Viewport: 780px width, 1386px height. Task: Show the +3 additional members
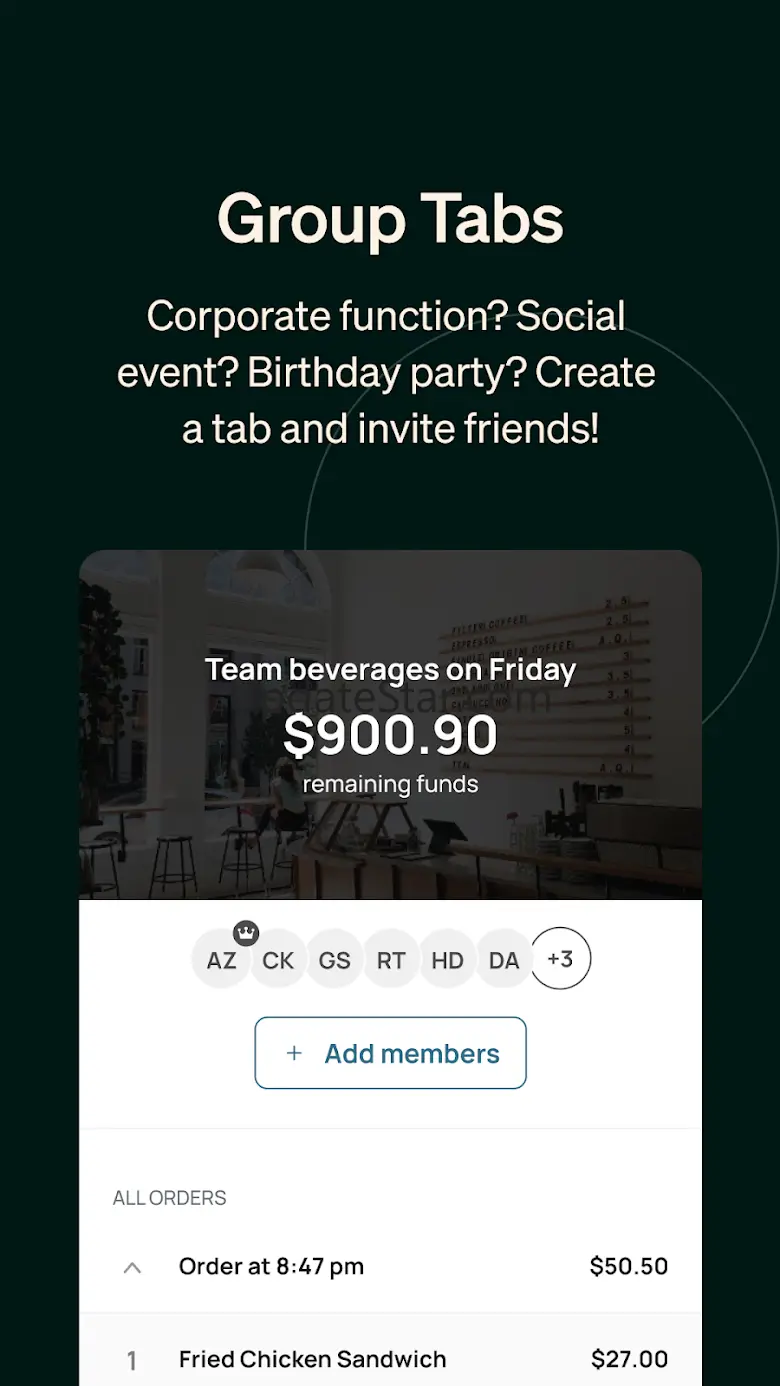coord(560,959)
